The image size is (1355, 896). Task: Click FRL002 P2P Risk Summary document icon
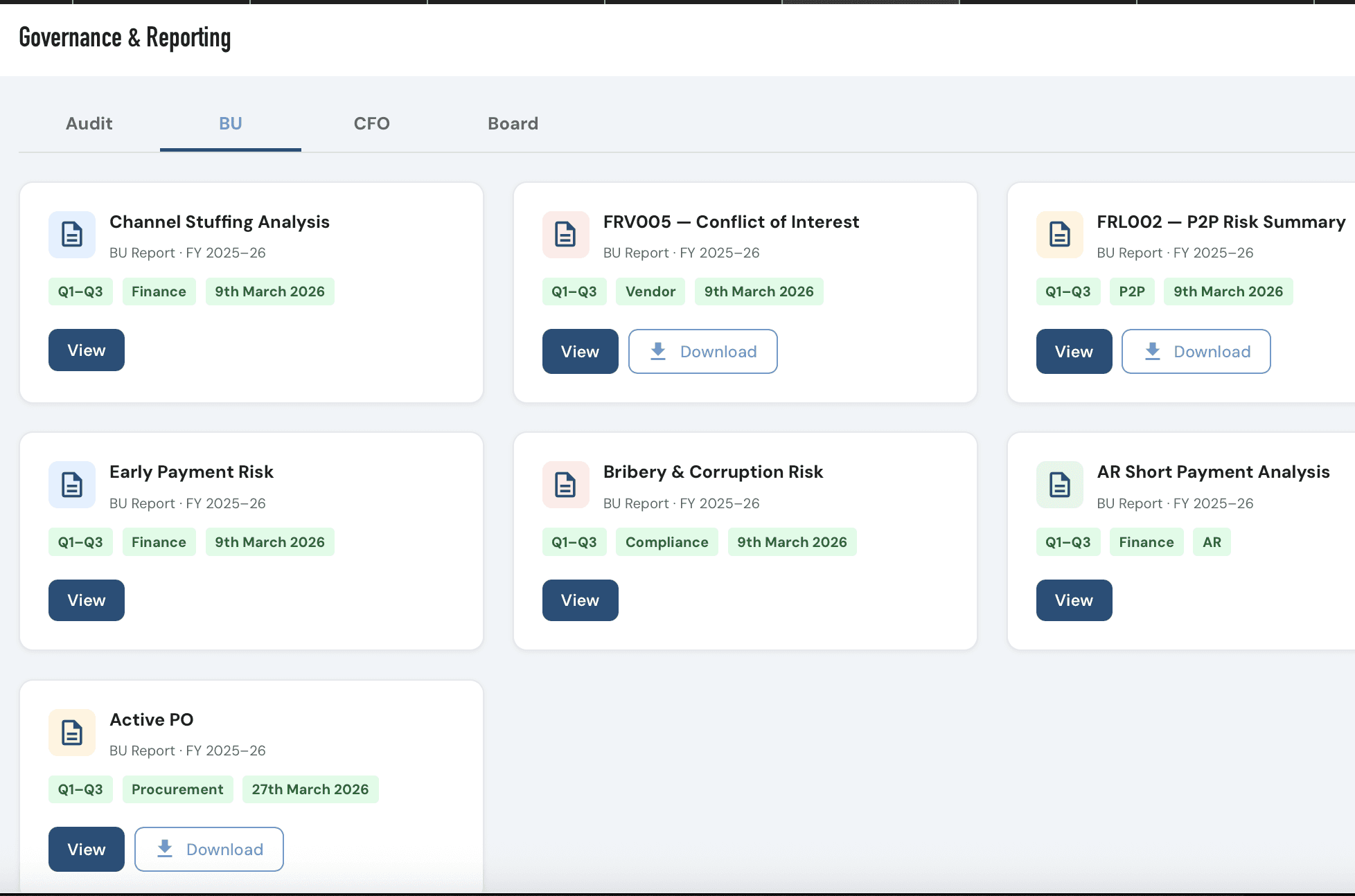click(x=1059, y=235)
